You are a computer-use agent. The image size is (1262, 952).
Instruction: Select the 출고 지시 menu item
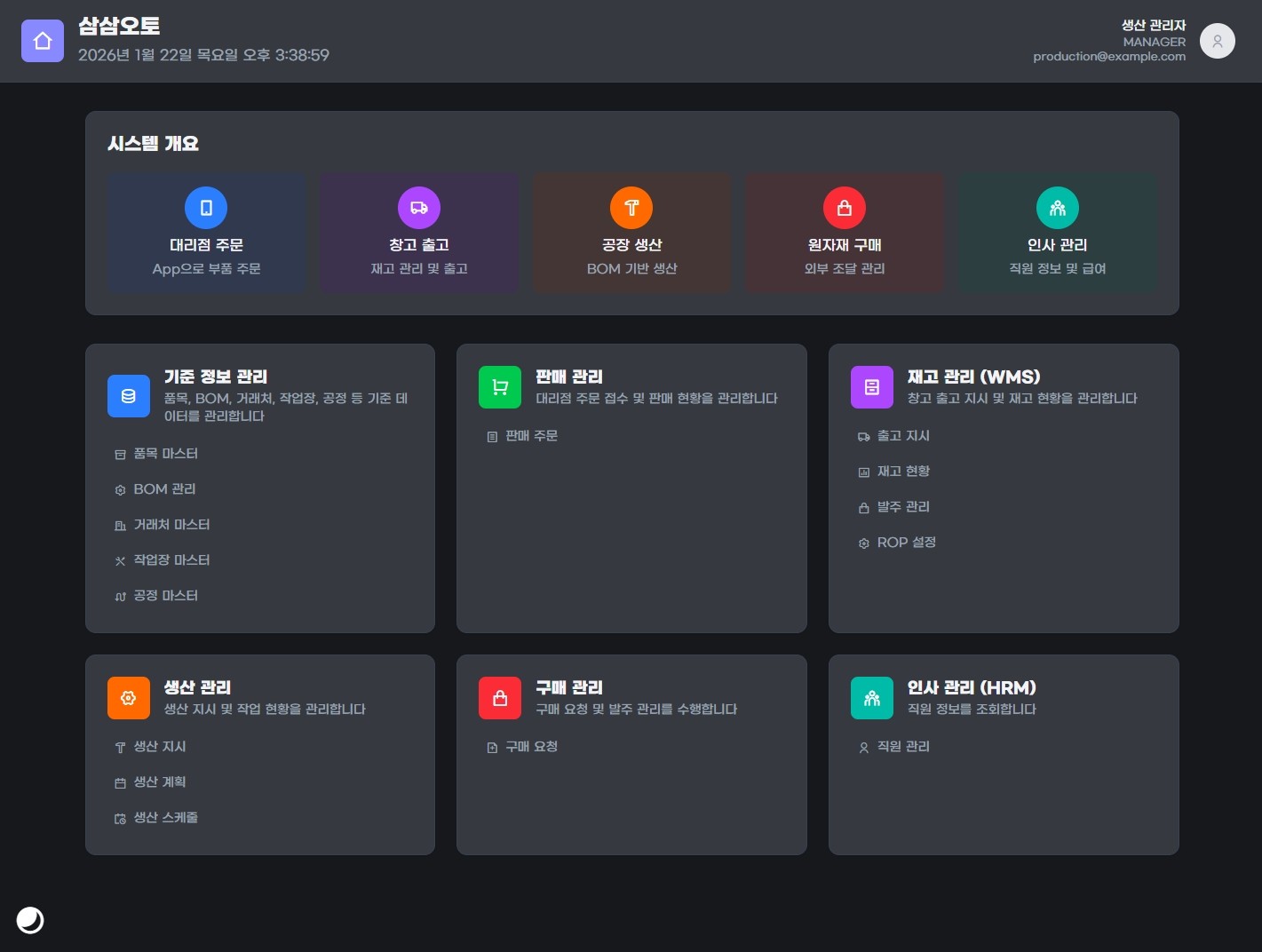click(x=903, y=436)
